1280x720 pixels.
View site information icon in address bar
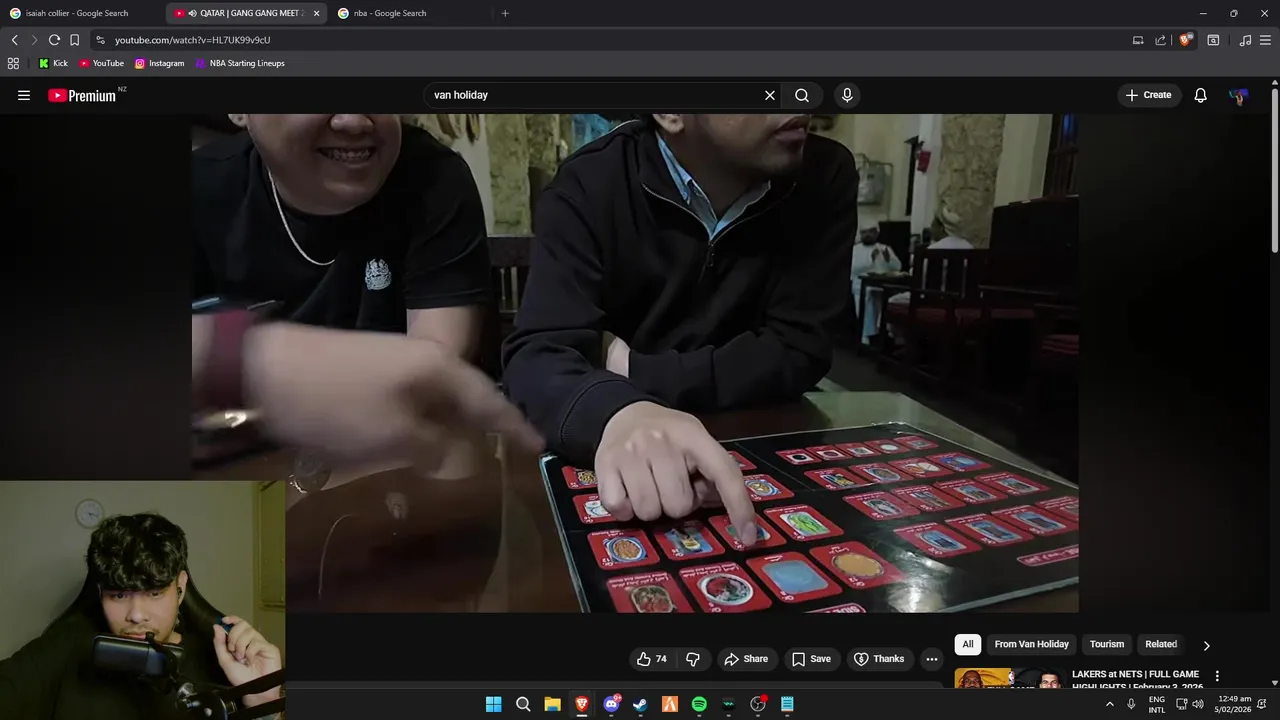99,40
